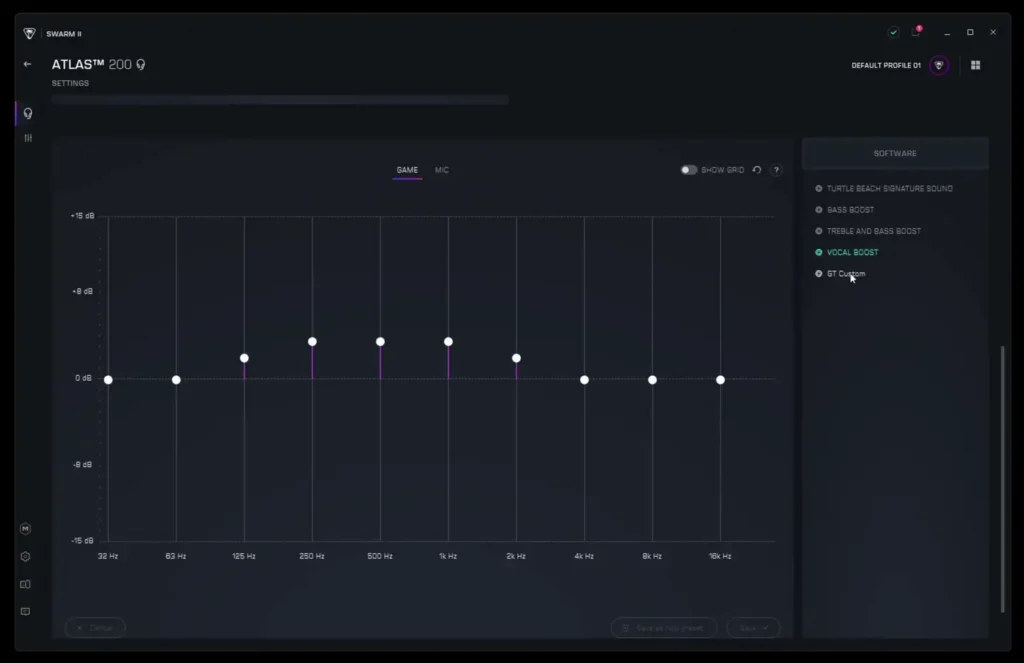This screenshot has width=1024, height=663.
Task: Click the presets panel vertical scrollbar
Action: (1002, 479)
